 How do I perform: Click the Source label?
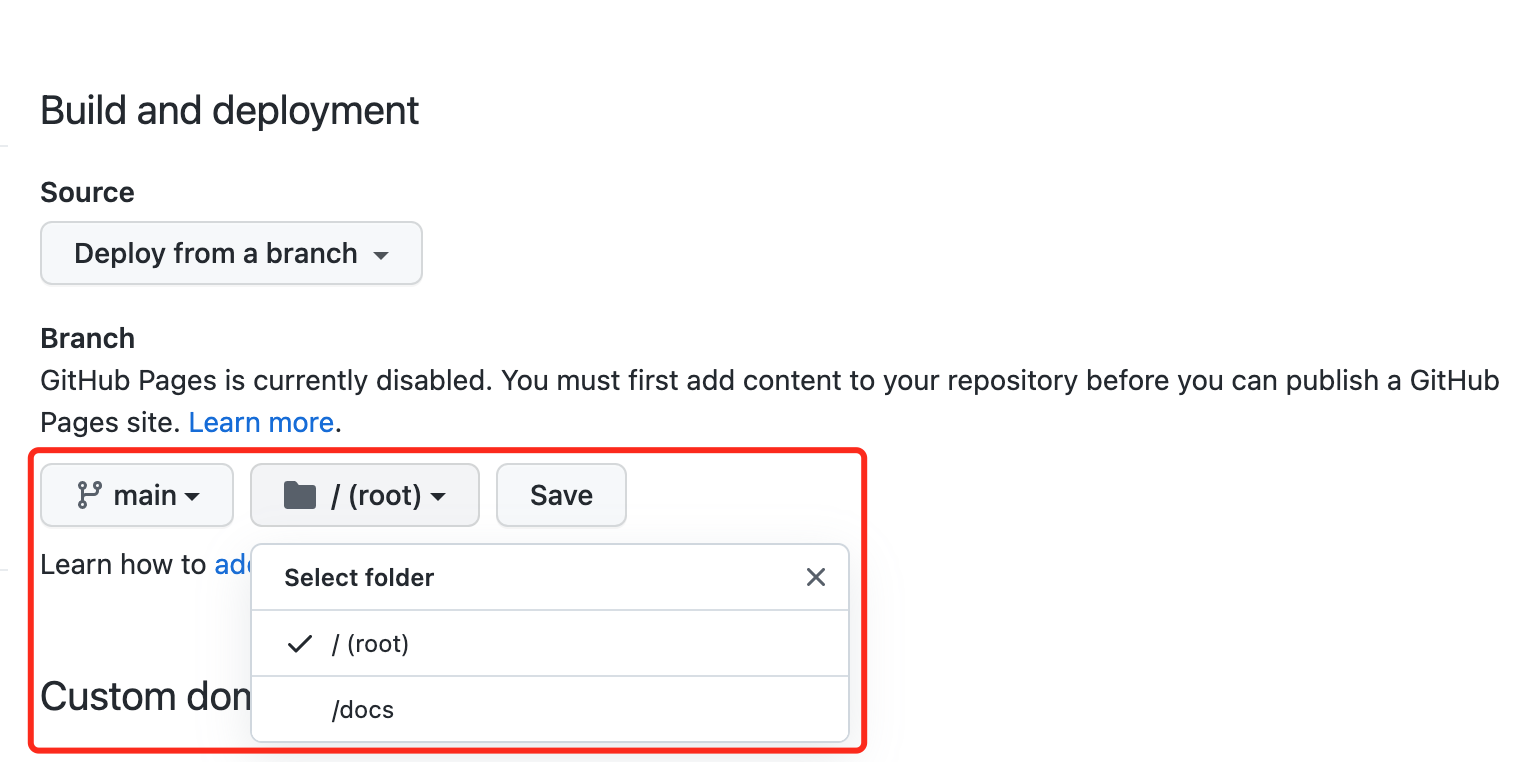point(87,192)
